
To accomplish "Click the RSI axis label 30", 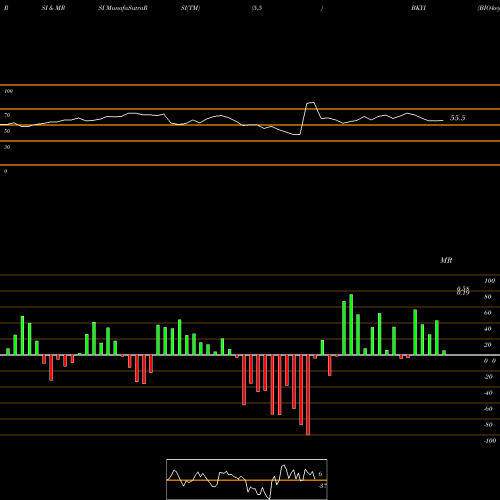I will (7, 147).
